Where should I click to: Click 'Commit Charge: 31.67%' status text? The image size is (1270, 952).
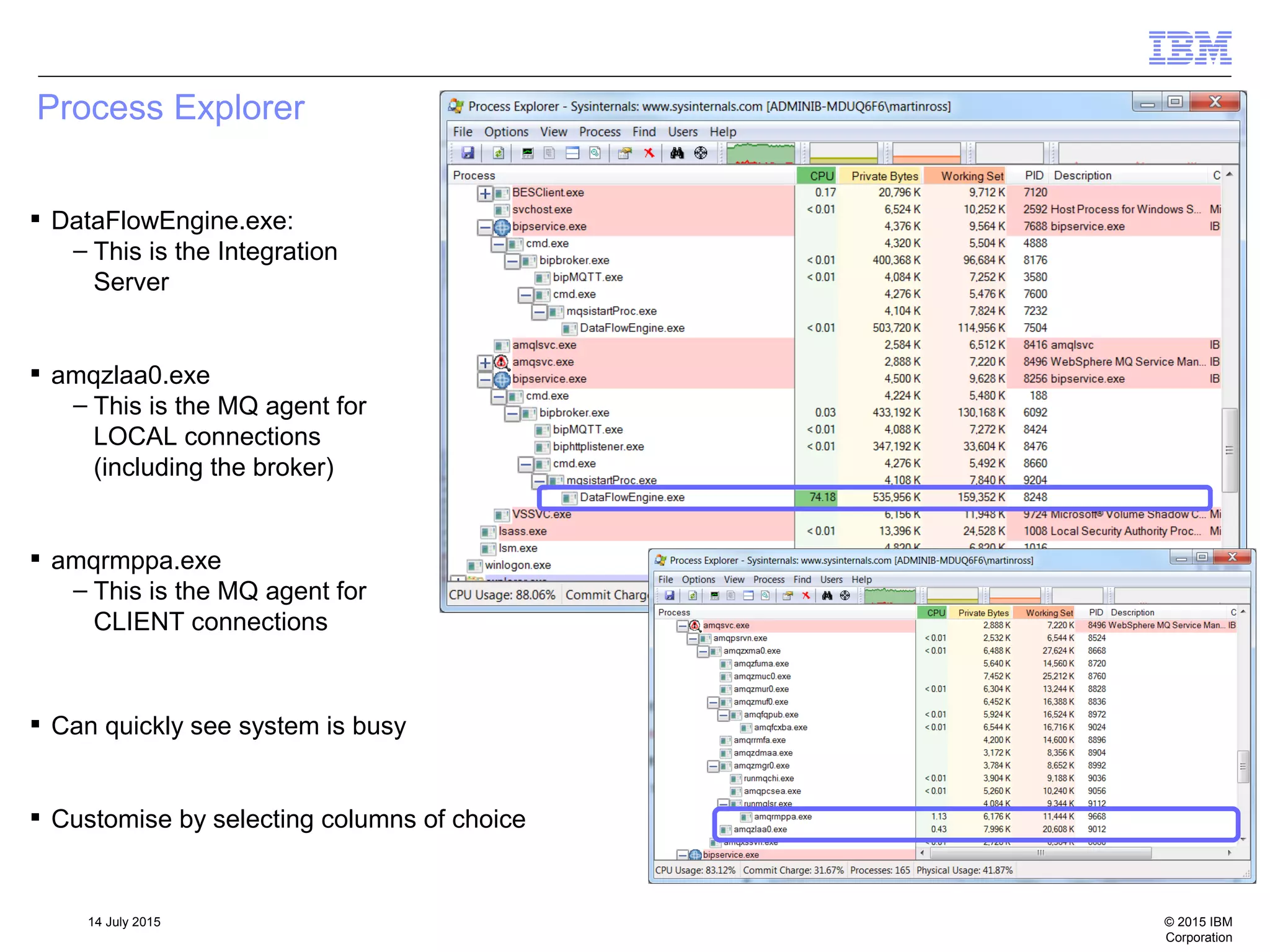click(793, 870)
